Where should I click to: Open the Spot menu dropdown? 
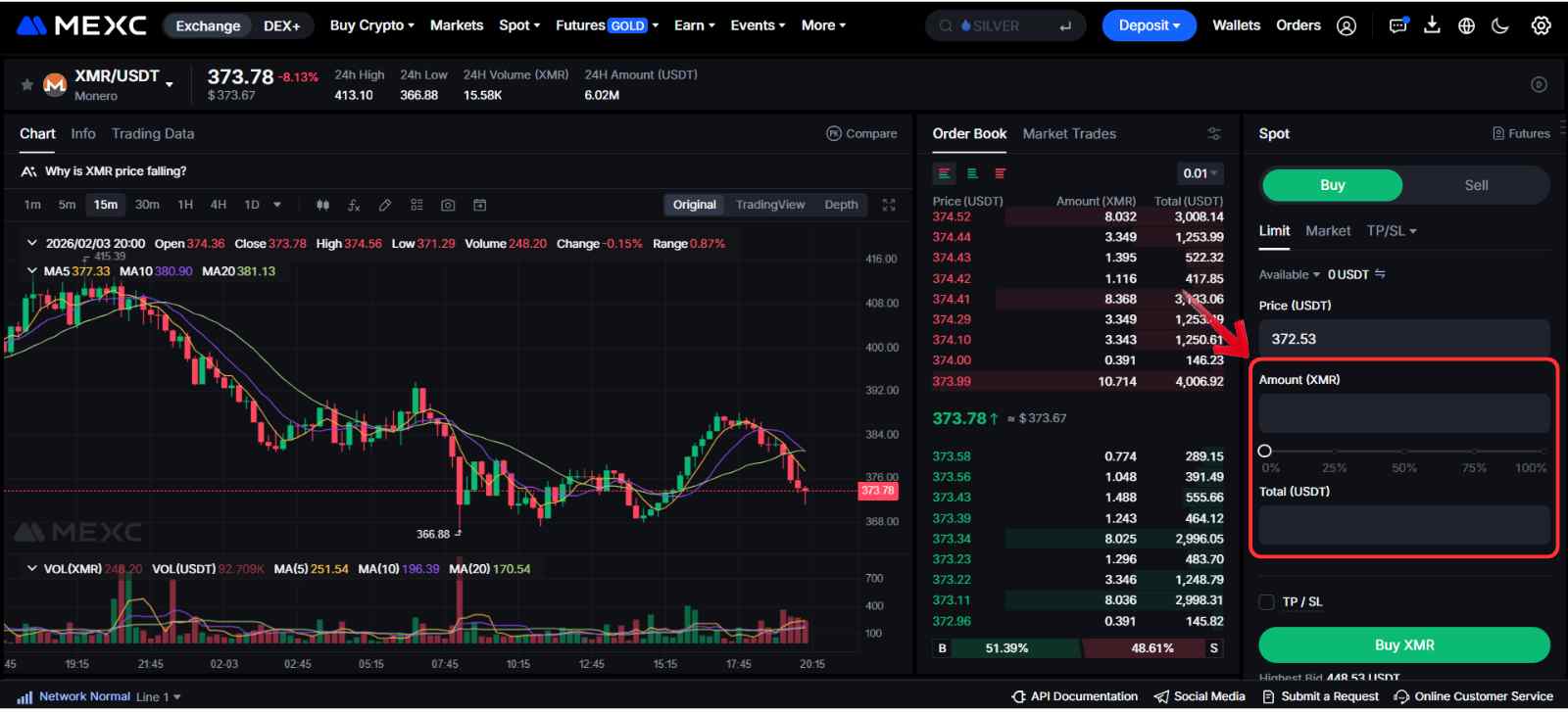tap(519, 25)
